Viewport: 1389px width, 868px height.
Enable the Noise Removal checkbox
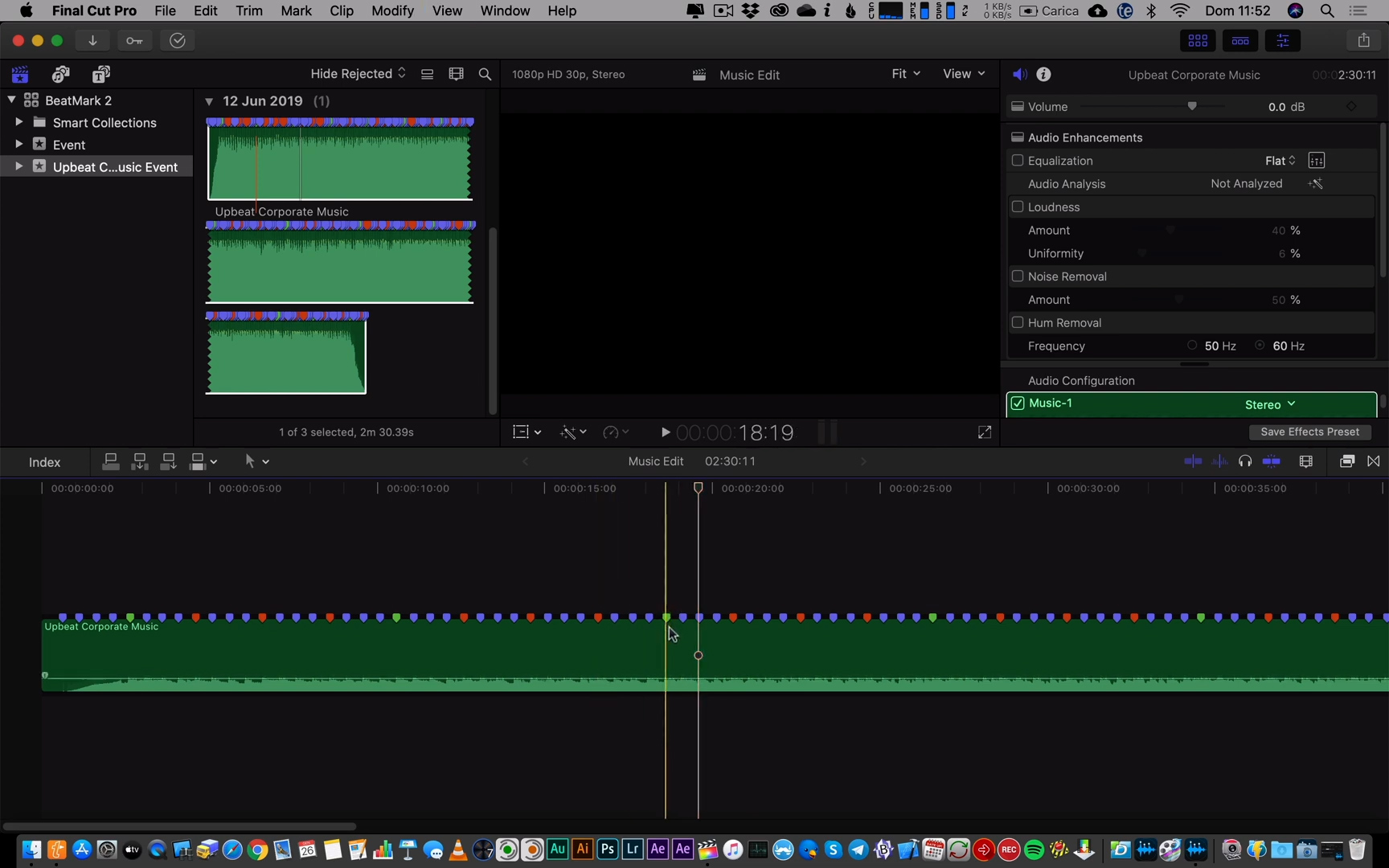pos(1018,276)
